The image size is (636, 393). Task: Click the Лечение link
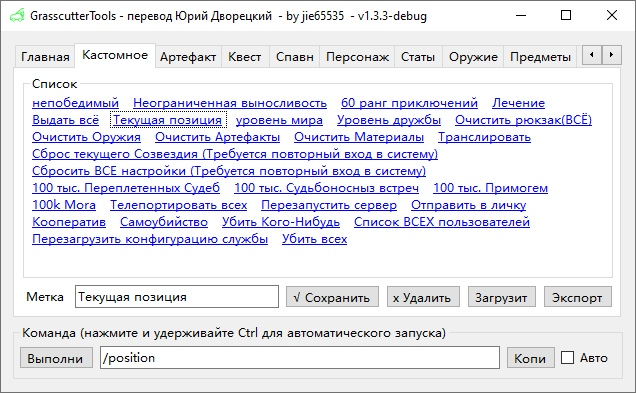518,103
